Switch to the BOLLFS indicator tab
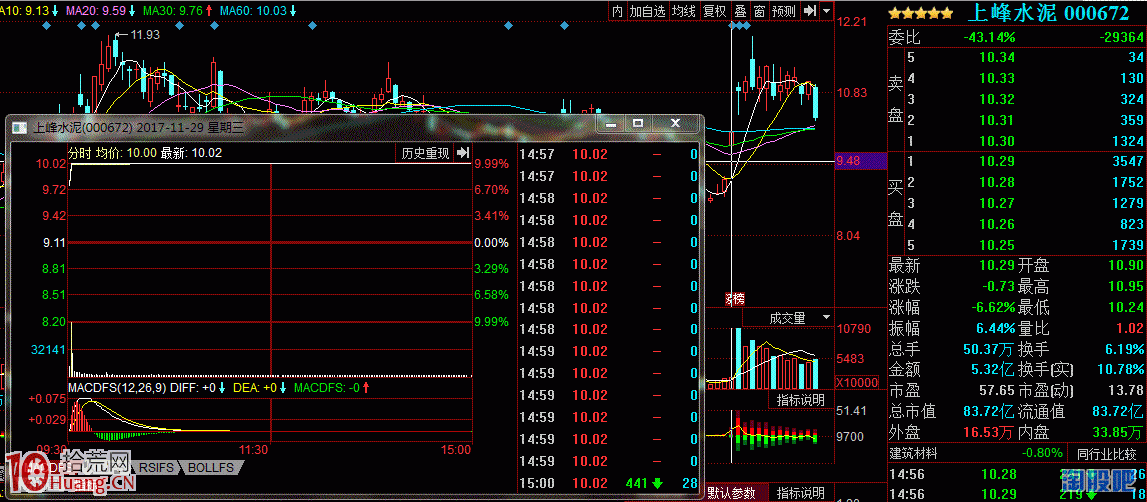 click(x=211, y=467)
